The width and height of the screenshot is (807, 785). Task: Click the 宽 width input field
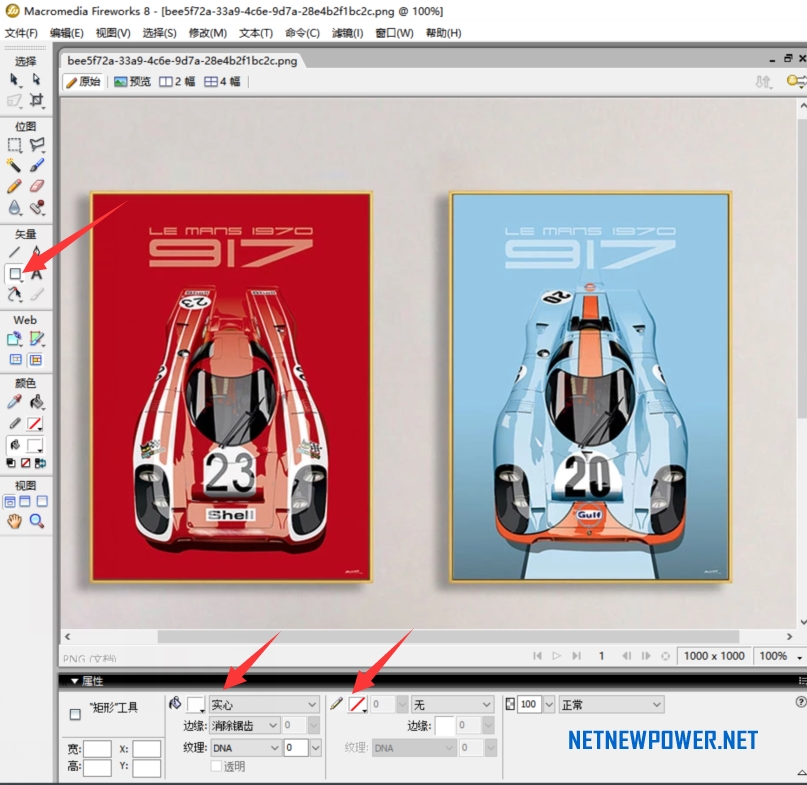97,748
